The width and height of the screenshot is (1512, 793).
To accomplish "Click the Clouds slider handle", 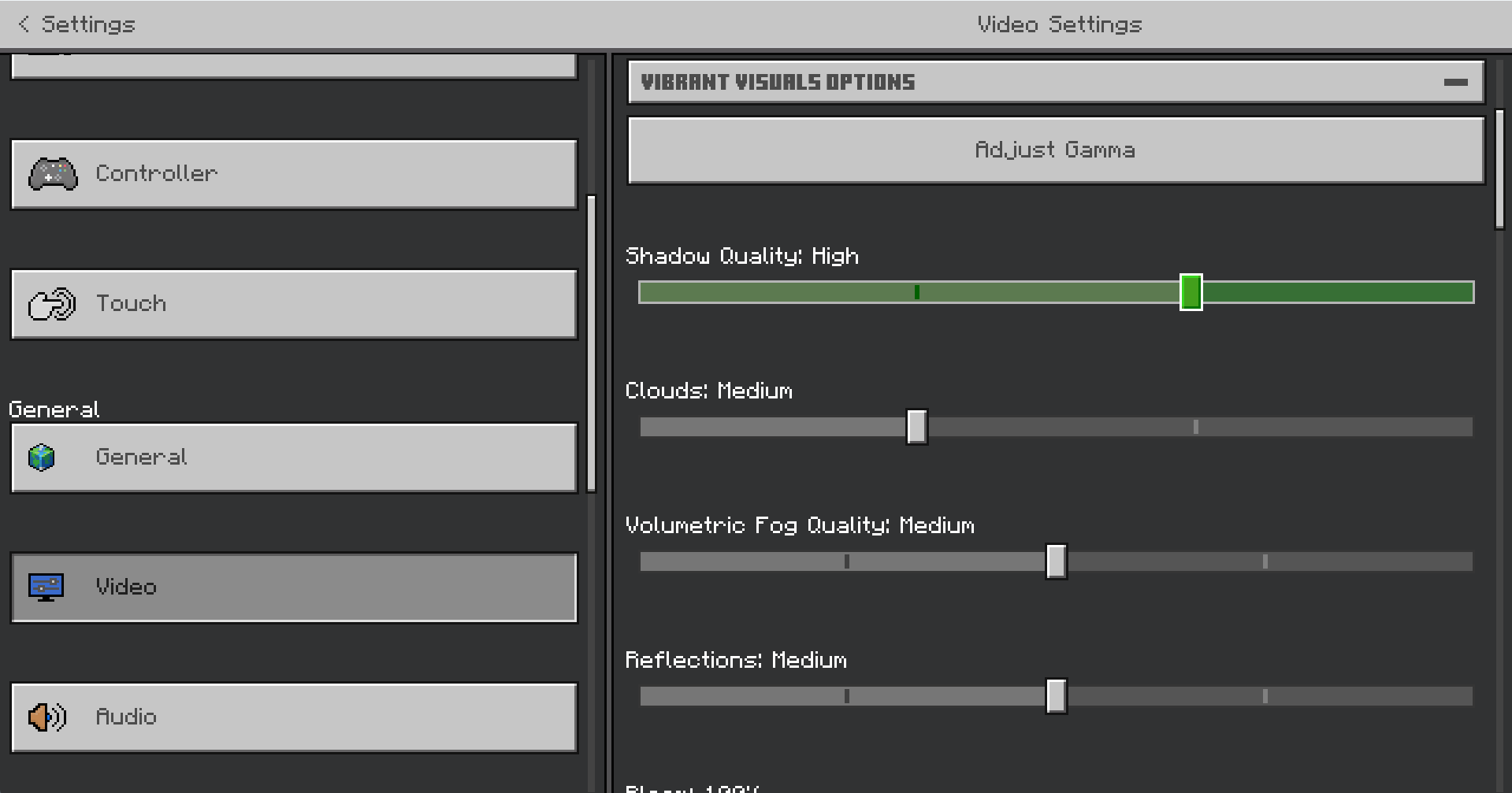I will 916,427.
